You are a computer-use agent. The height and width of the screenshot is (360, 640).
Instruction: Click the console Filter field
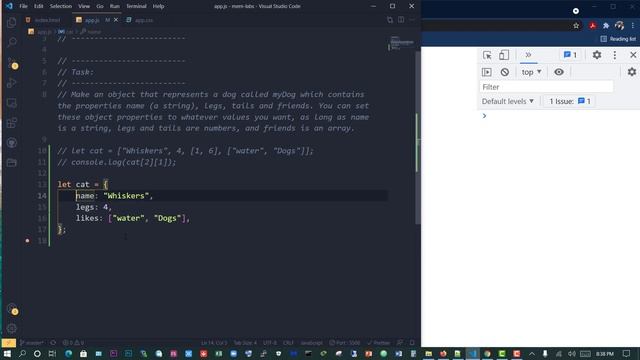546,87
